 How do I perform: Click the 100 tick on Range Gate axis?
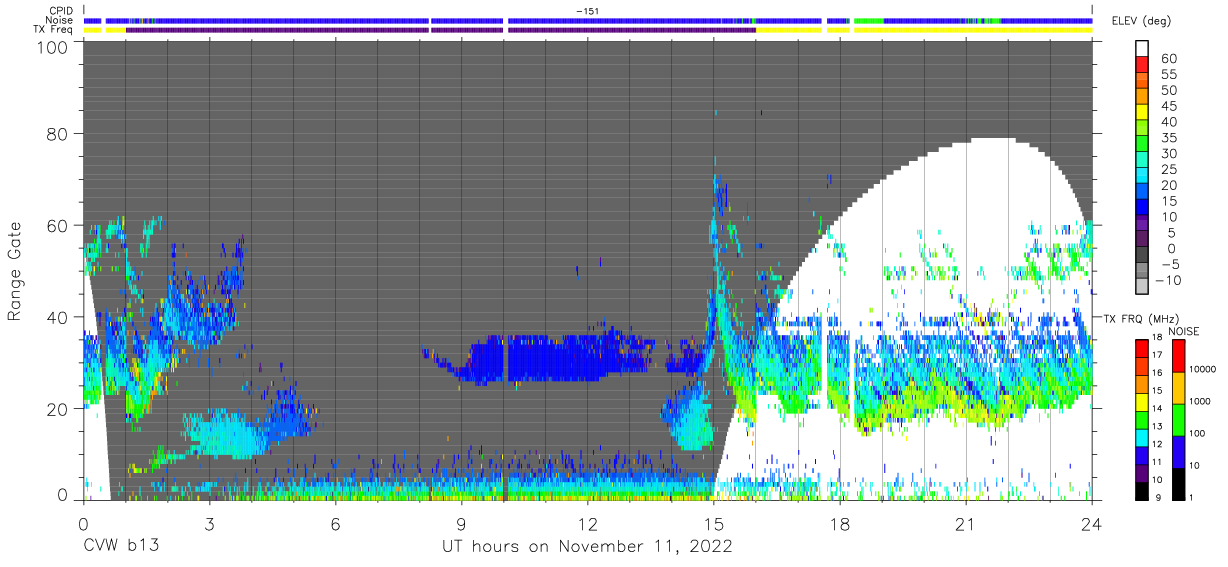52,46
